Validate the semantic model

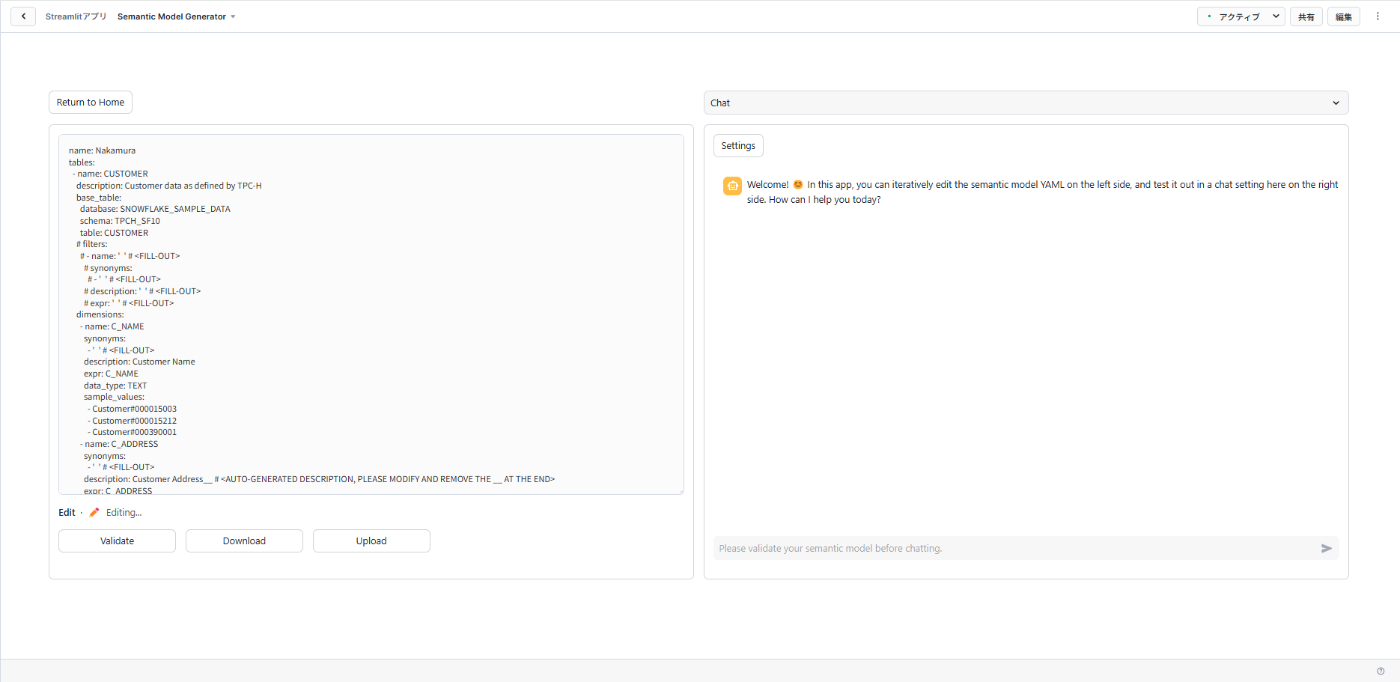116,540
